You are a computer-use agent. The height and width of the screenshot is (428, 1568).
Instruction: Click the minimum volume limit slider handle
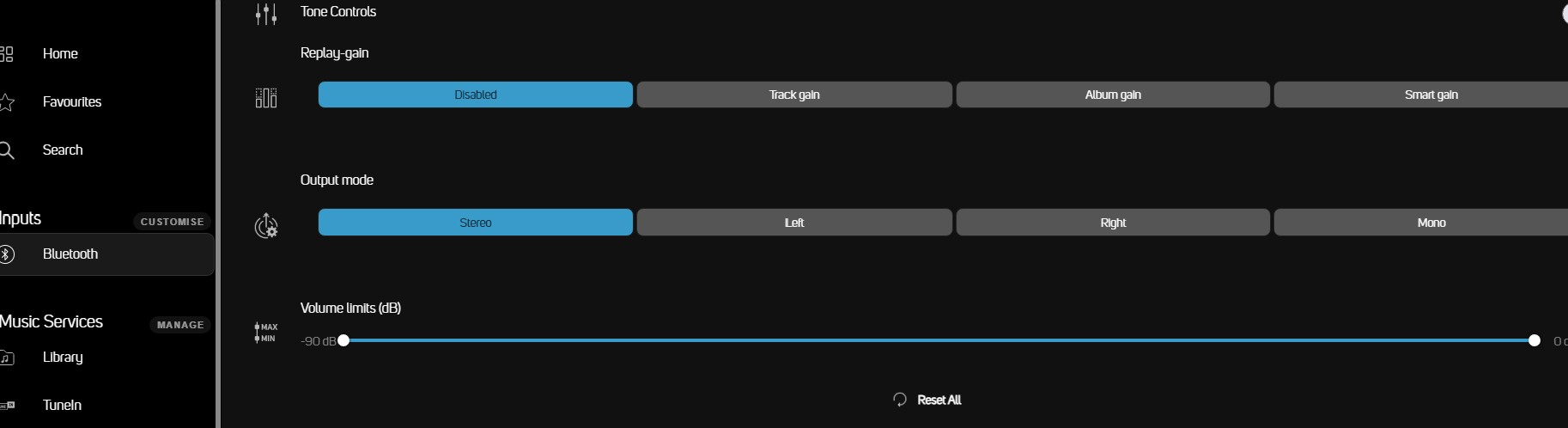click(343, 341)
